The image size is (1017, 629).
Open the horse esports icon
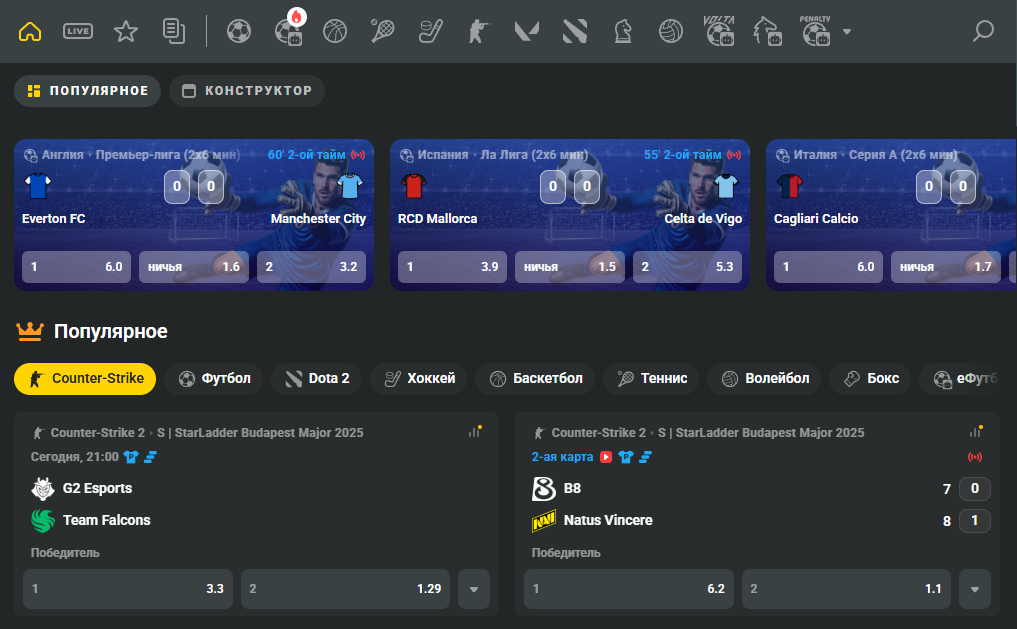coord(767,31)
